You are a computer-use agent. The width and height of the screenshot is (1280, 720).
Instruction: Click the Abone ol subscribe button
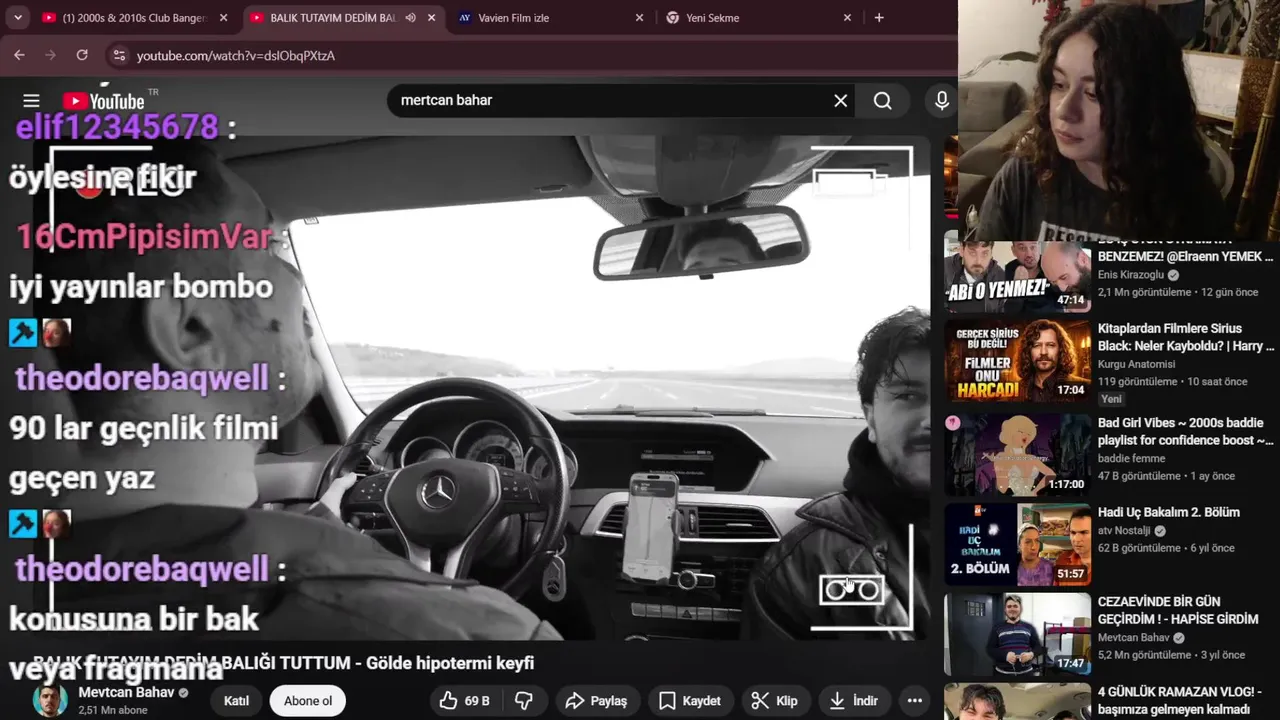[x=308, y=701]
